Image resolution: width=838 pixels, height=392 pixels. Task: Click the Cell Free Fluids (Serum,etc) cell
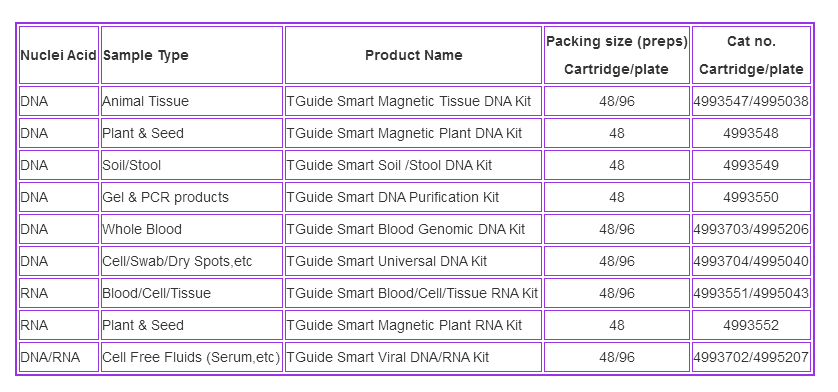(191, 358)
